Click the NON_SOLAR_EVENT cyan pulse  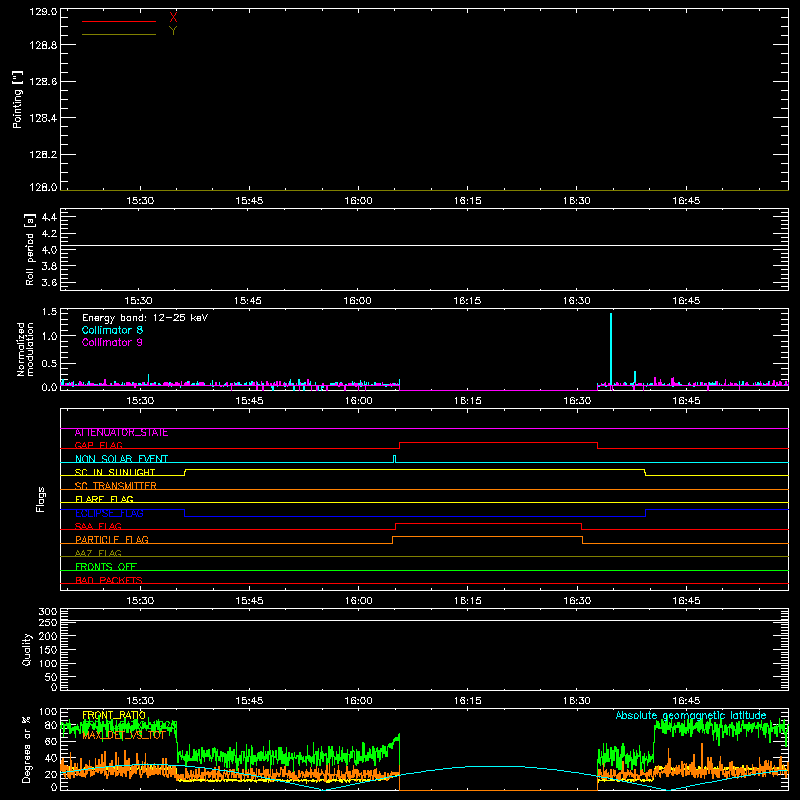[x=394, y=459]
